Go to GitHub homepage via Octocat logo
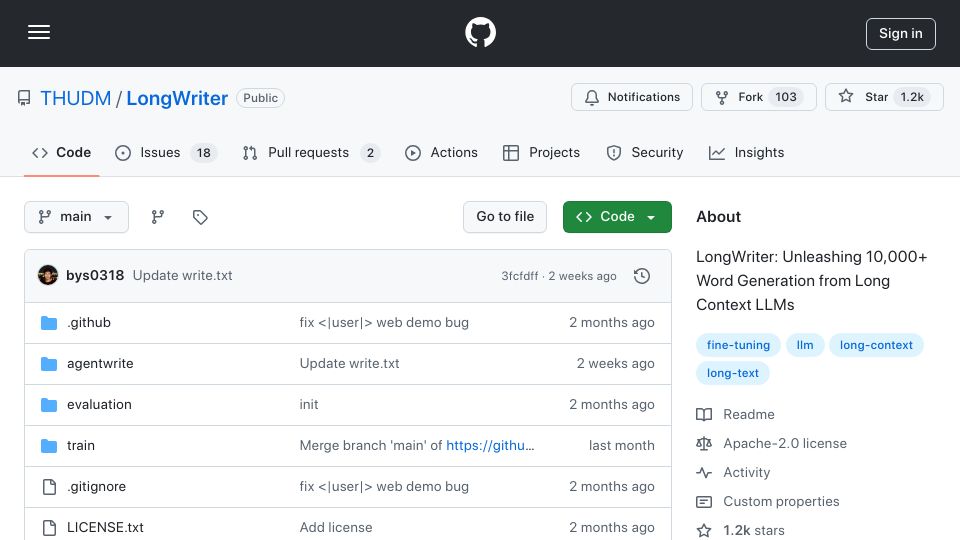The width and height of the screenshot is (960, 540). 480,32
